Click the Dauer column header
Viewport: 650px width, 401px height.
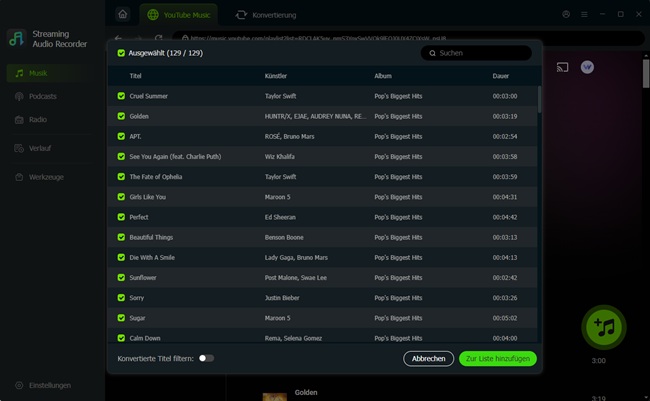pyautogui.click(x=501, y=76)
